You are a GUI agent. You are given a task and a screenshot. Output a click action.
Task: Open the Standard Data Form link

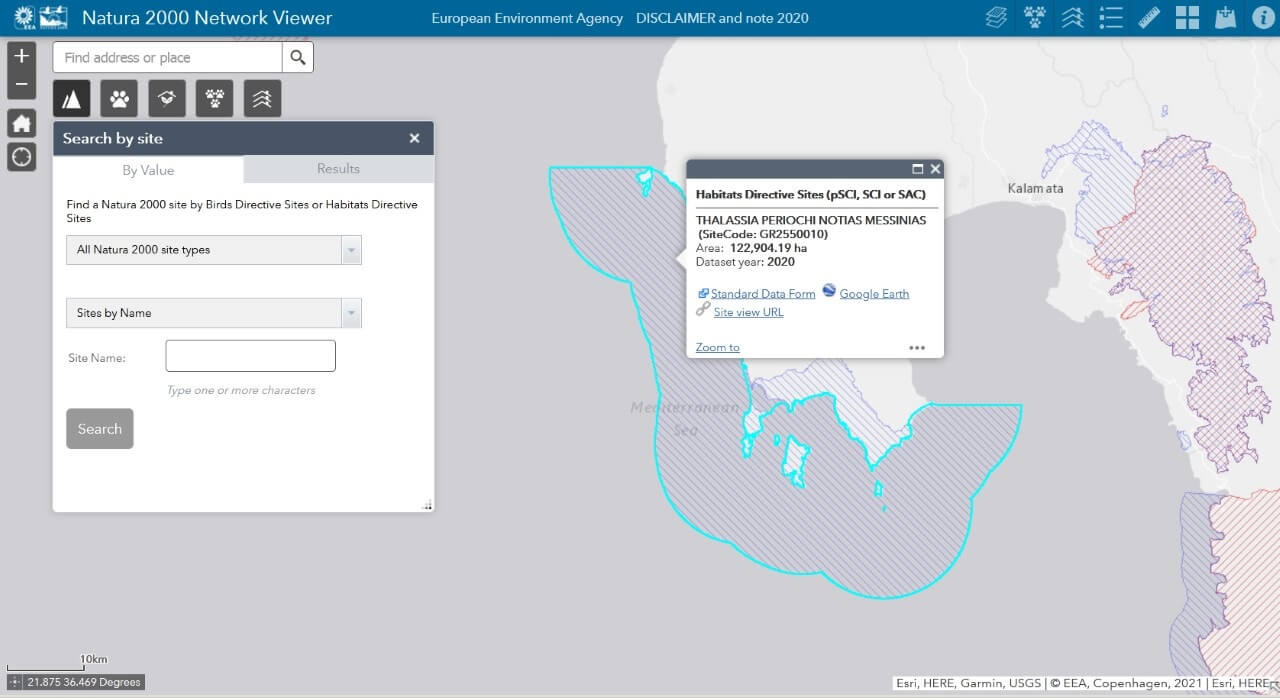(762, 294)
